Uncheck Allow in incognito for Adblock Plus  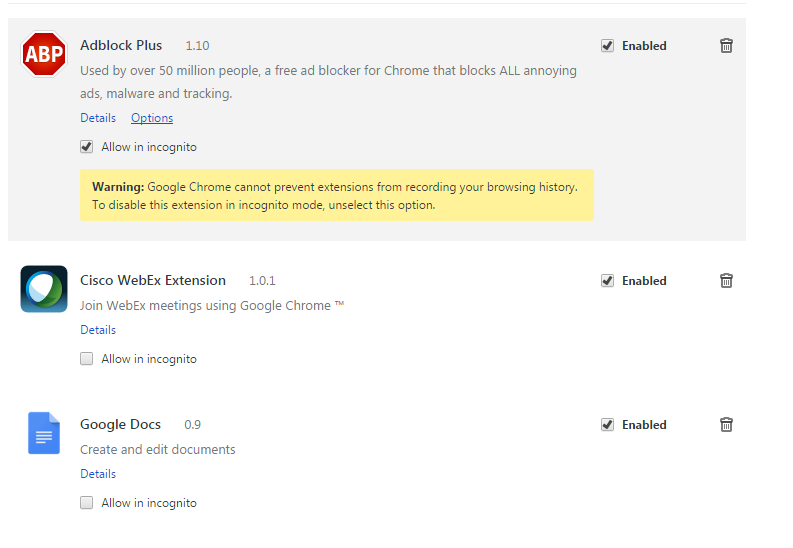point(86,147)
